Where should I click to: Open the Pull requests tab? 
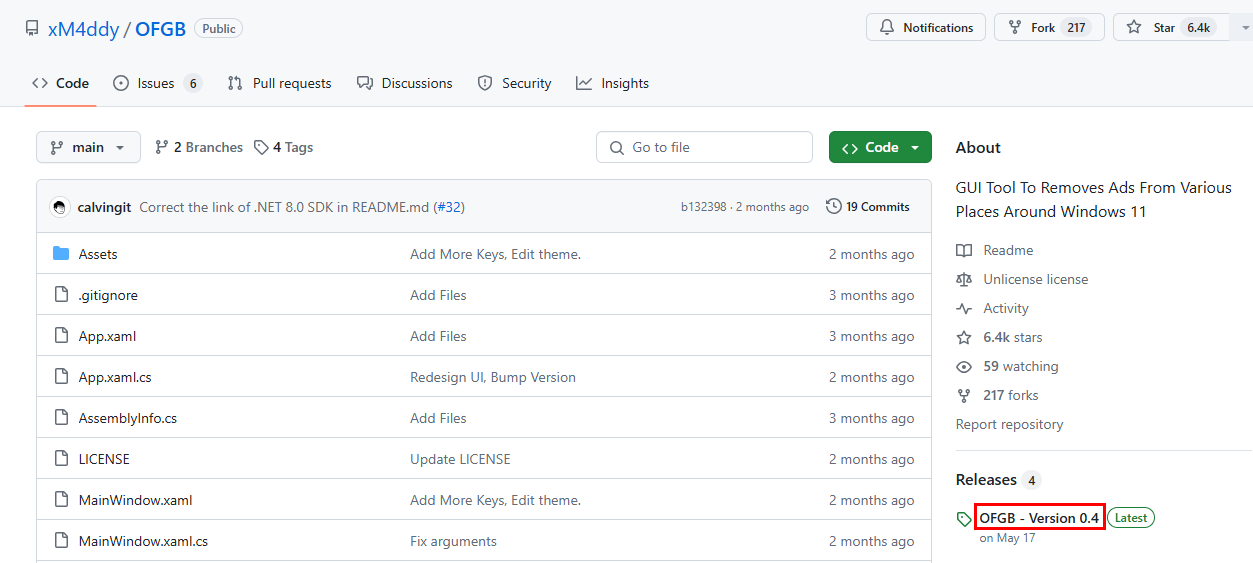[x=279, y=83]
